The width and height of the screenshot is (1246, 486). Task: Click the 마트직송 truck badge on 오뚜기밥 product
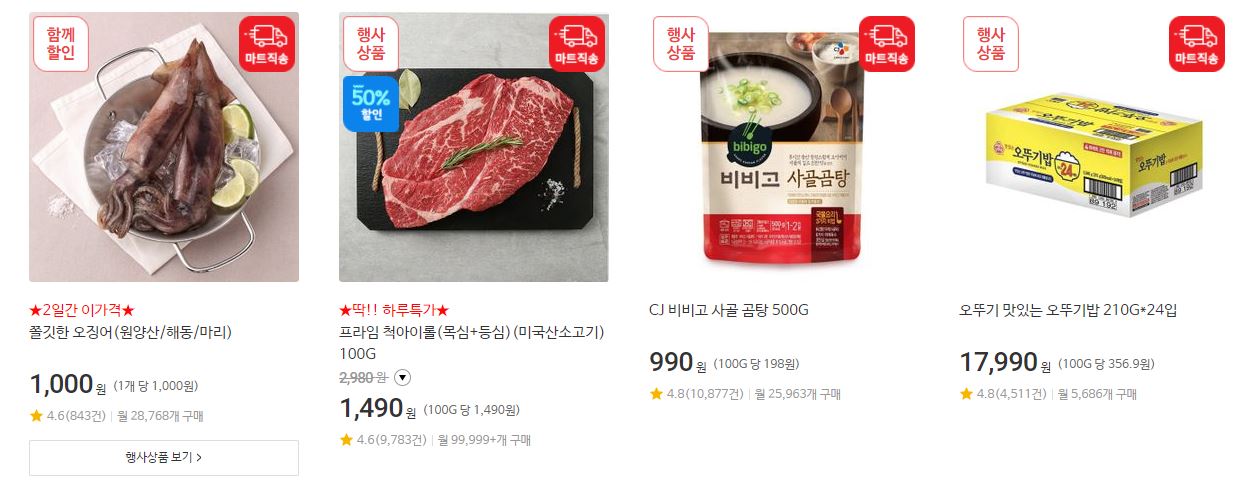(x=1197, y=44)
